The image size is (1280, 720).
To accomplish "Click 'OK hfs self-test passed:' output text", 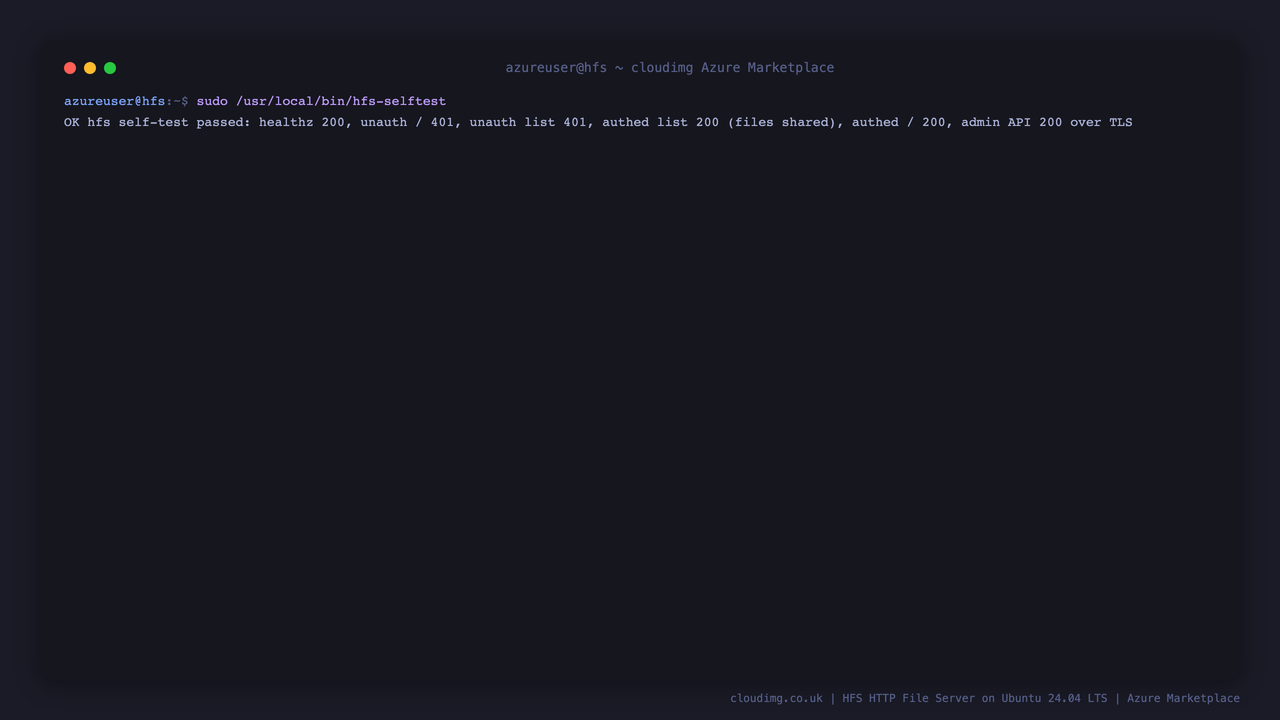I will click(158, 122).
